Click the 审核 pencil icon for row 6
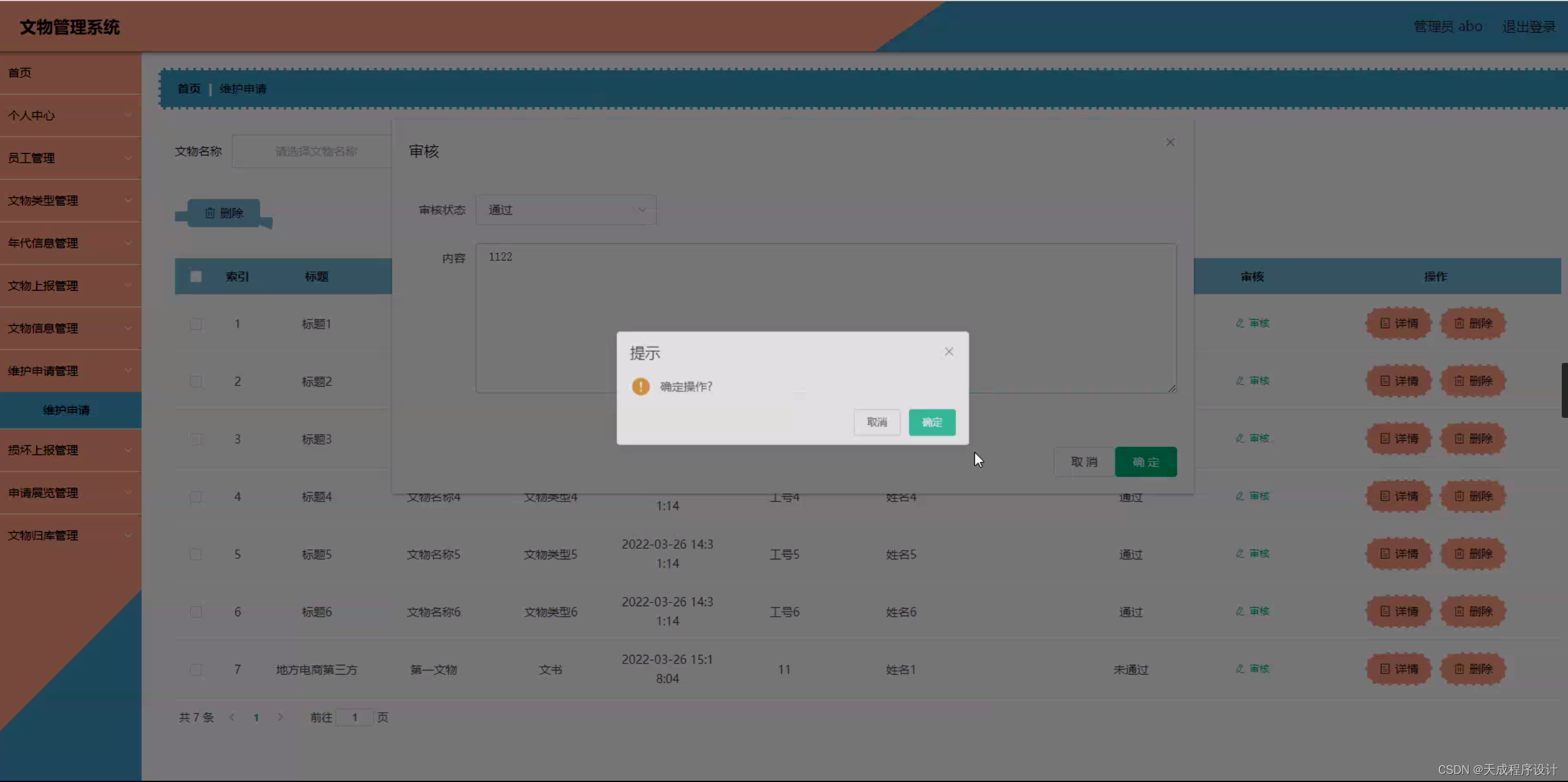The image size is (1568, 782). coord(1240,611)
